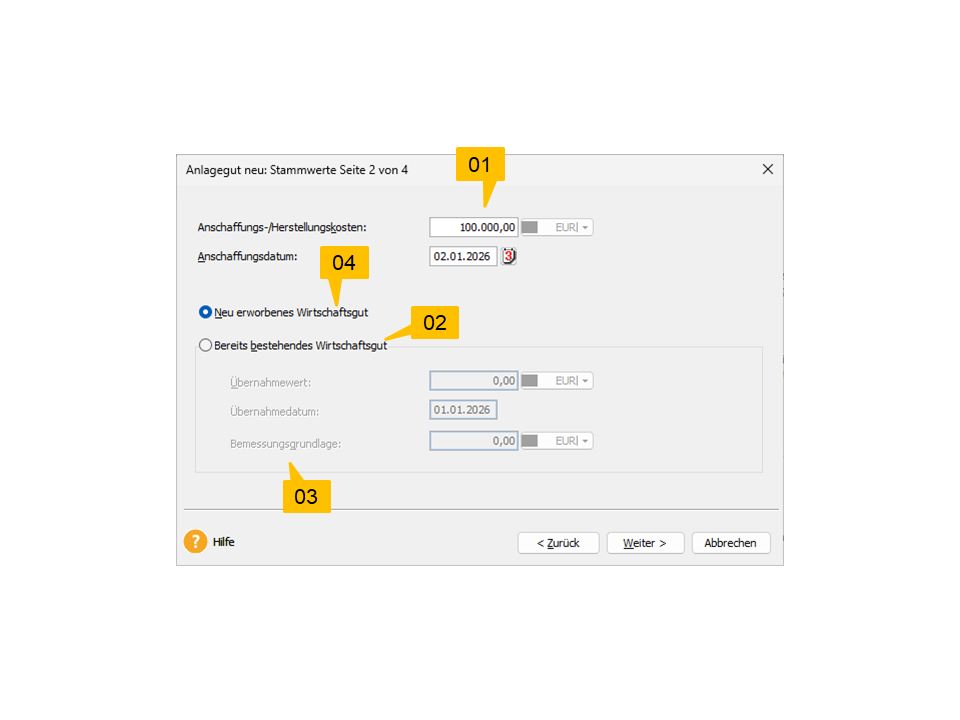960x720 pixels.
Task: Click the yellow 01 callout marker
Action: pyautogui.click(x=480, y=164)
